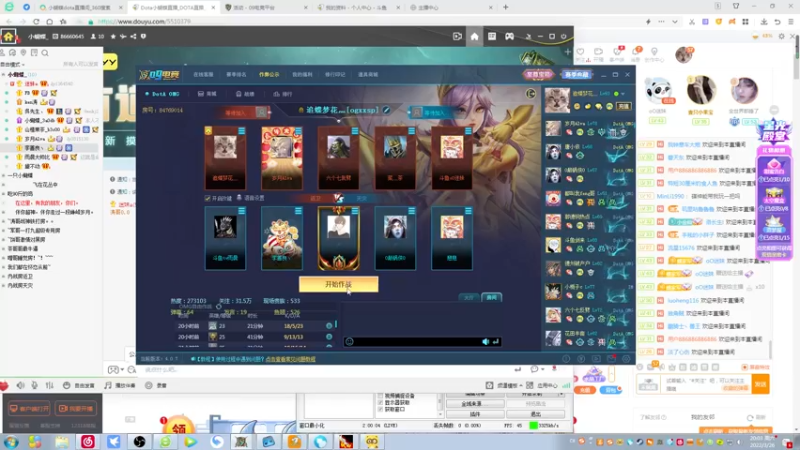
Task: Open the menu icon on the lion dance player card
Action: tap(298, 210)
